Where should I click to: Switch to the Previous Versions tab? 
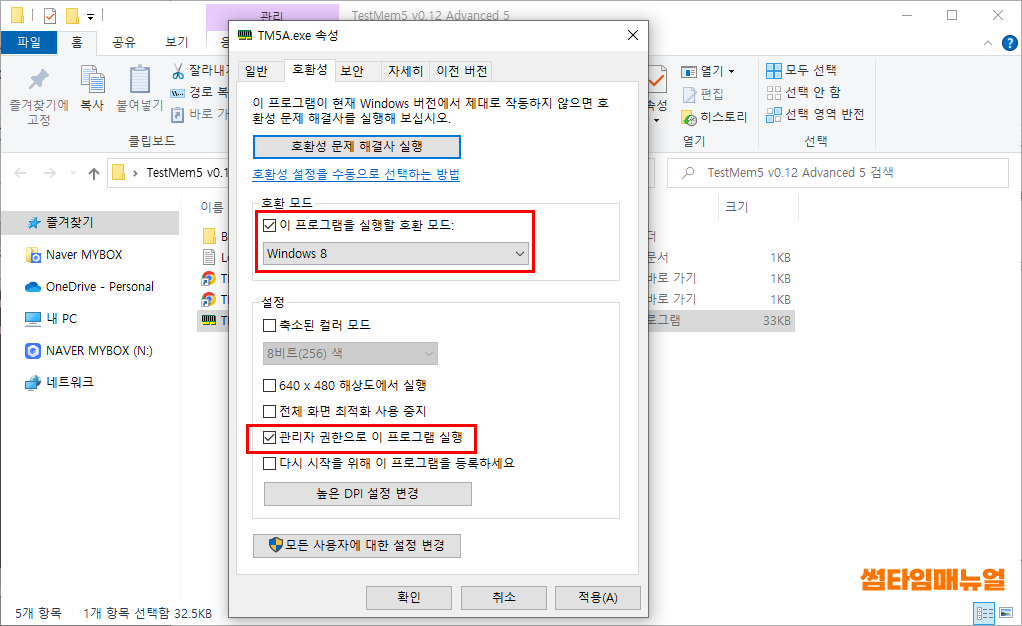point(461,71)
